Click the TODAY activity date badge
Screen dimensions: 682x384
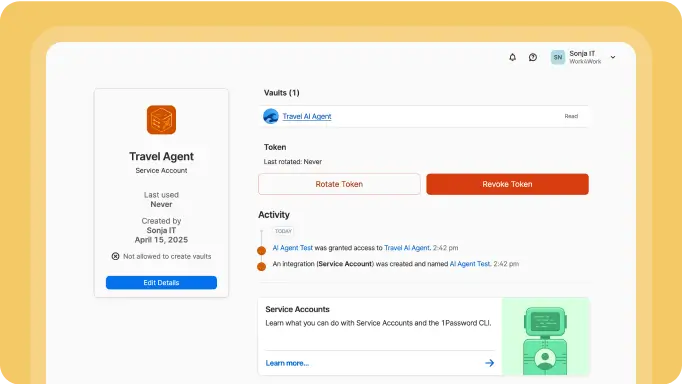coord(283,231)
